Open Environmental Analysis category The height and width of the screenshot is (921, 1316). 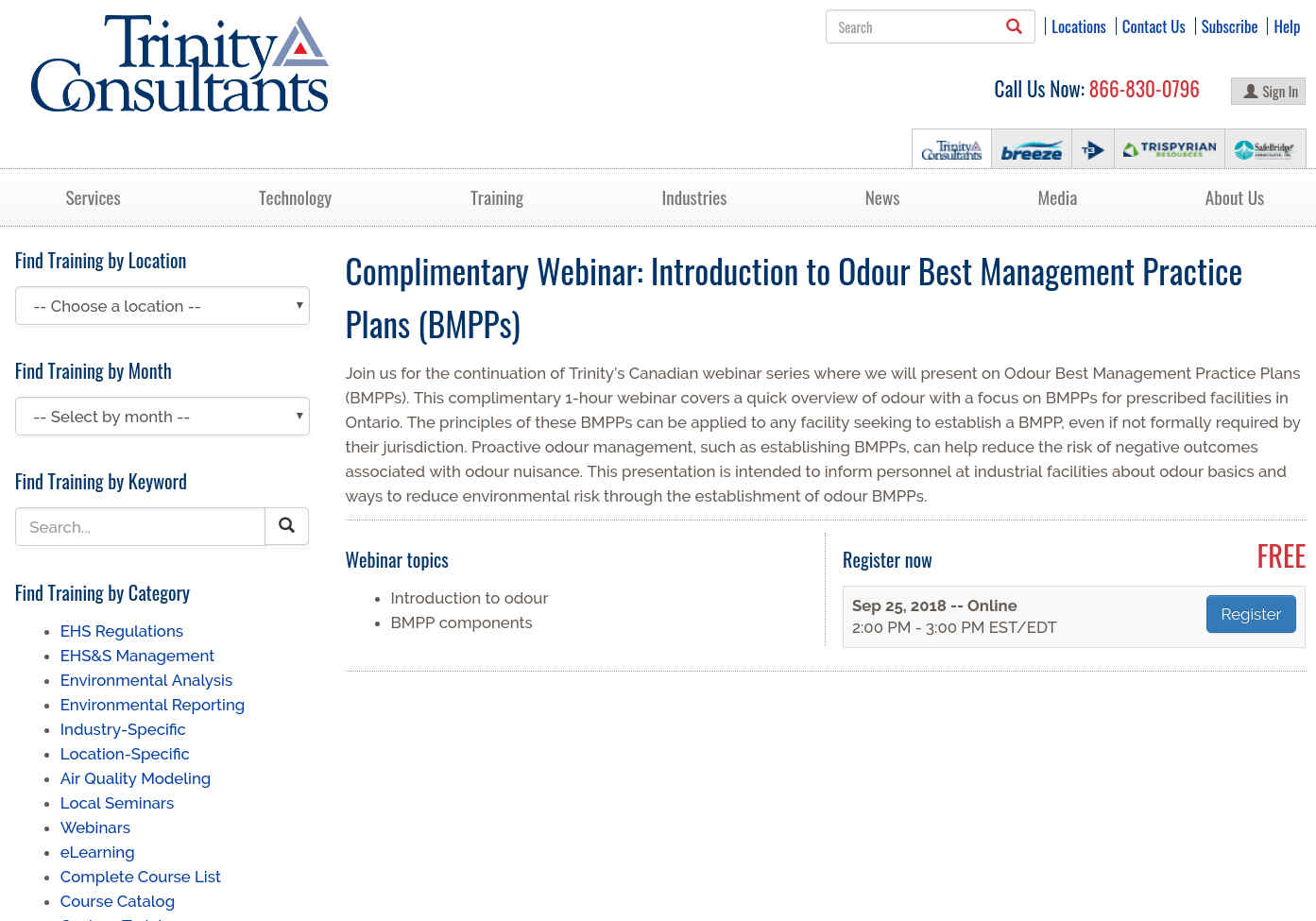click(146, 680)
